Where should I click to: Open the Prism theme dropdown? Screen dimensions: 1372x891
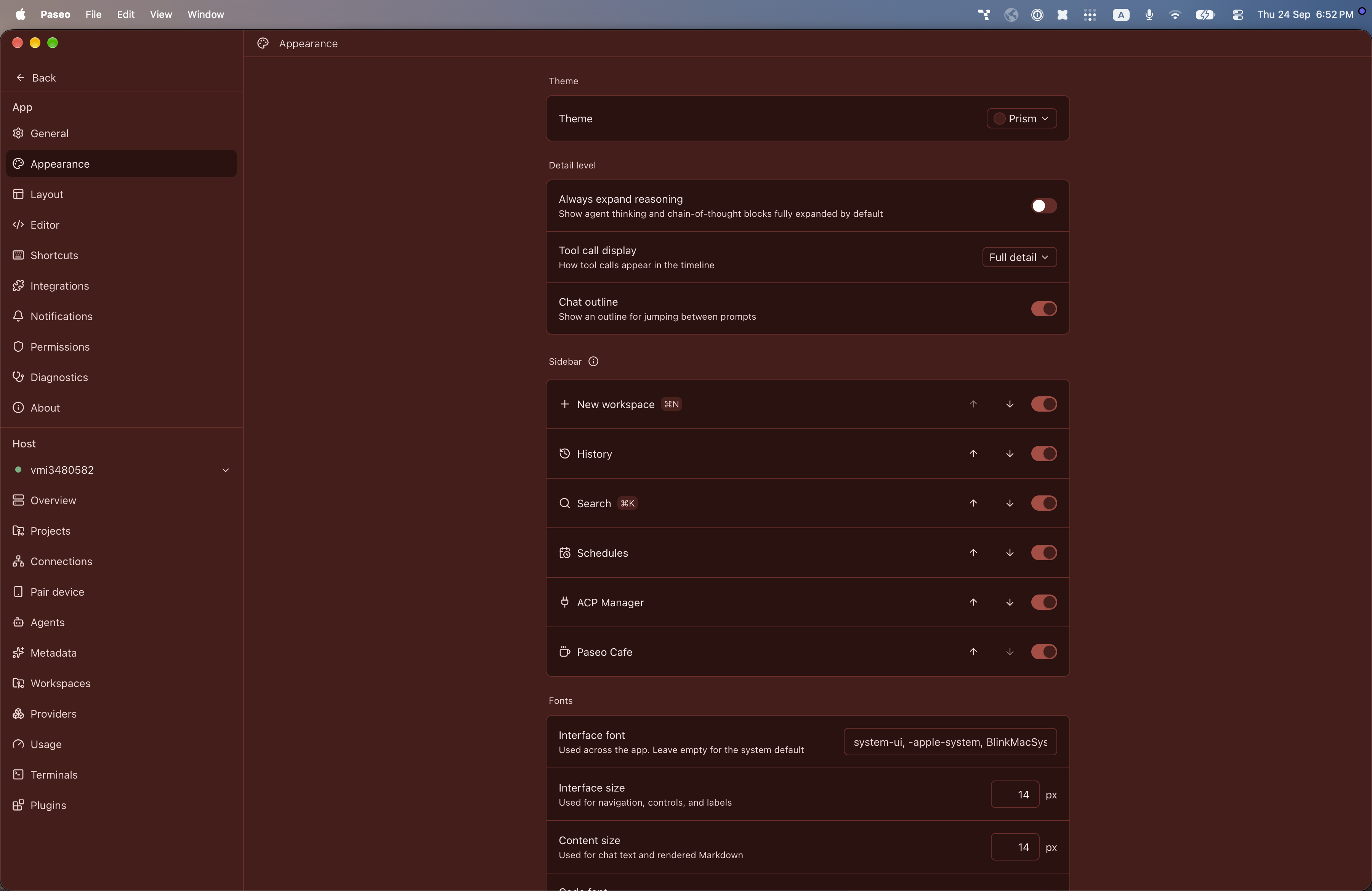[x=1021, y=118]
